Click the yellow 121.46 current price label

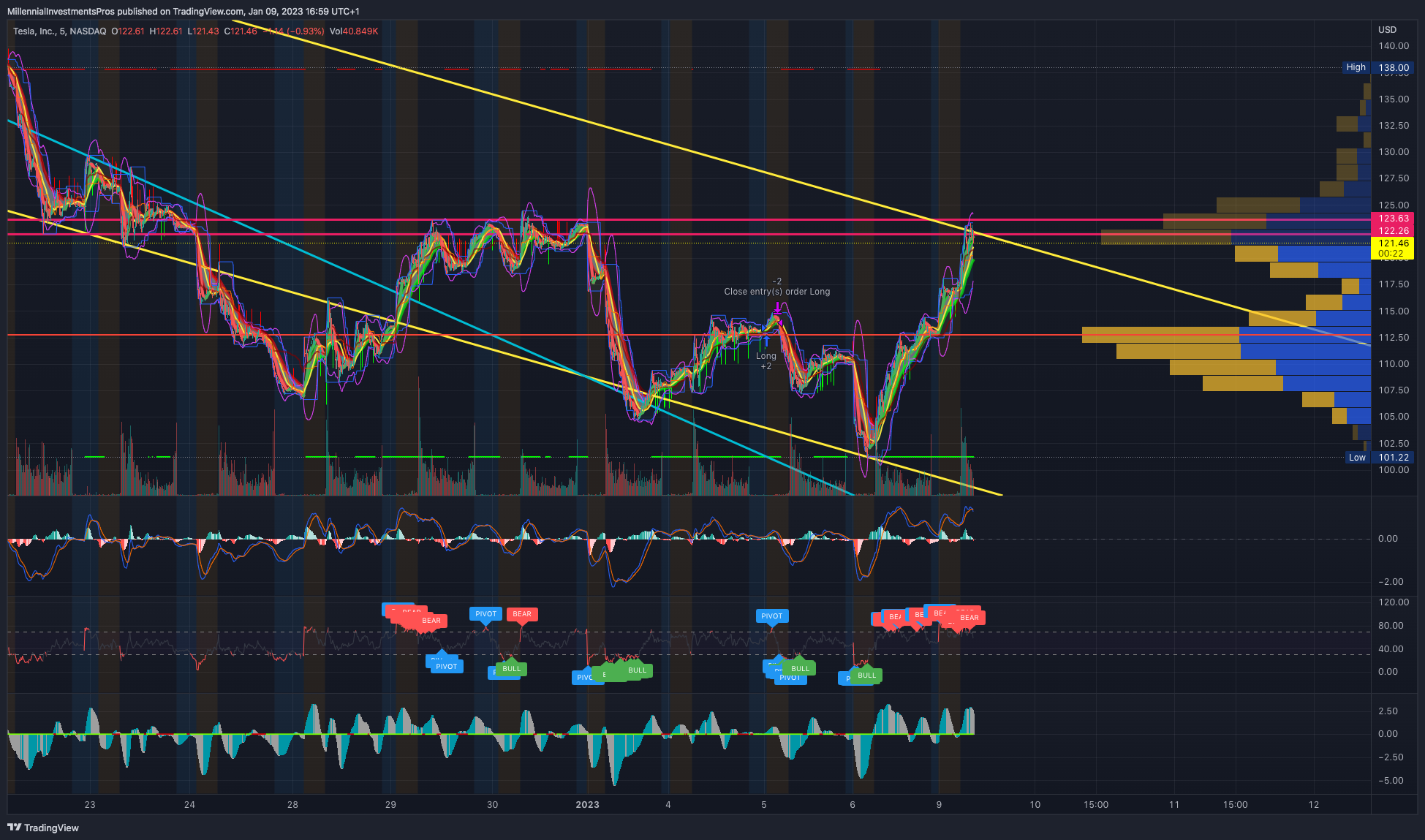[x=1393, y=243]
